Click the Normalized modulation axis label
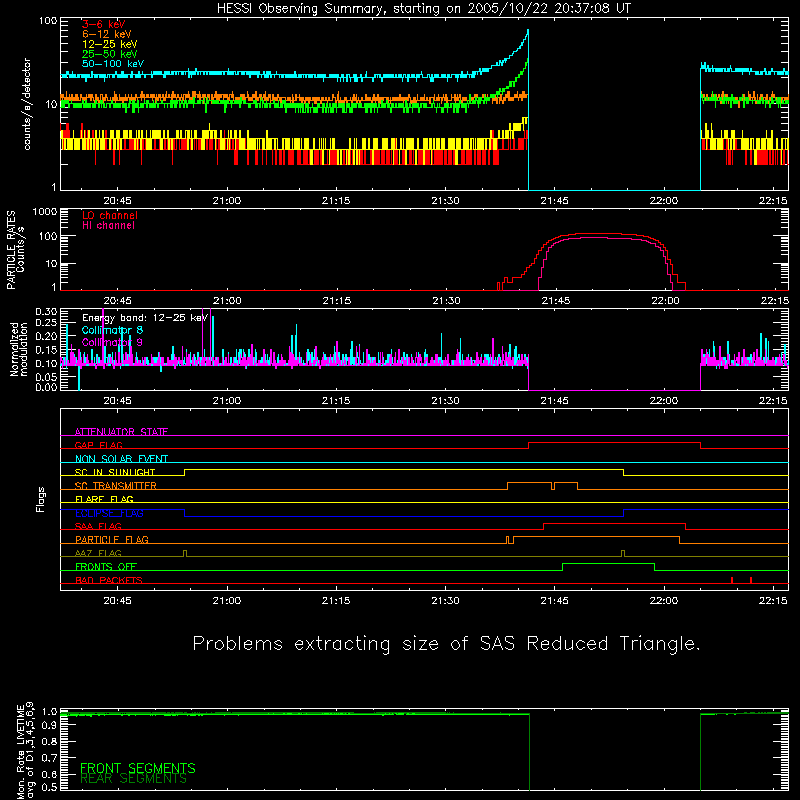 [18, 349]
